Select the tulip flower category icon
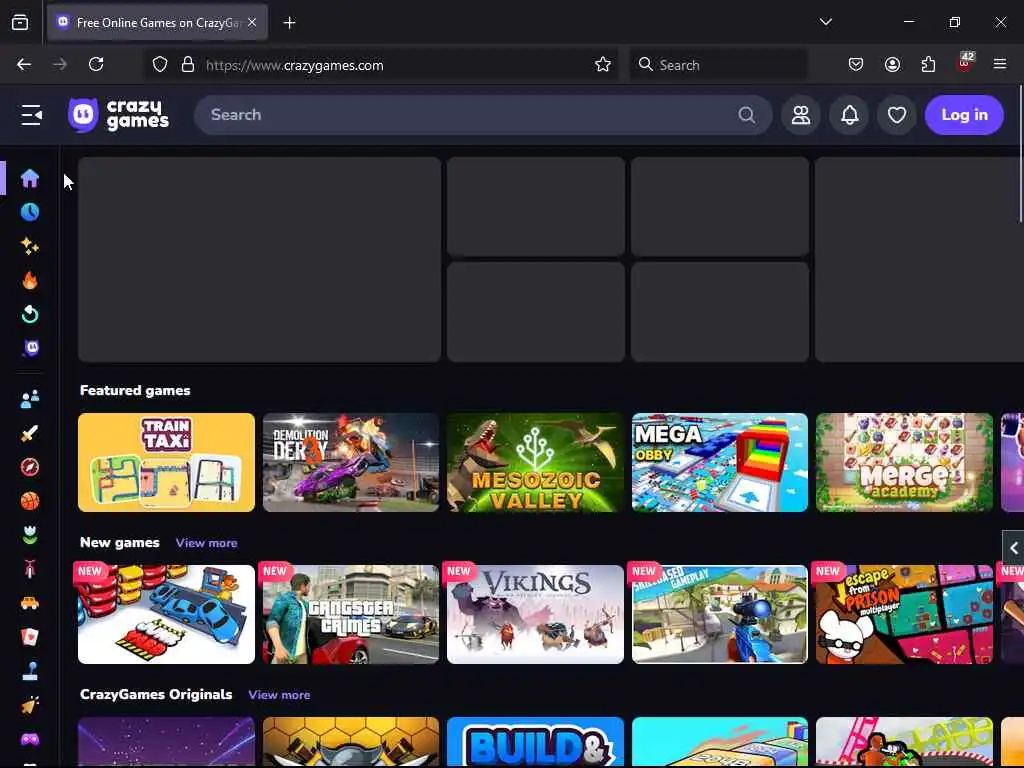This screenshot has height=768, width=1024. [x=29, y=535]
